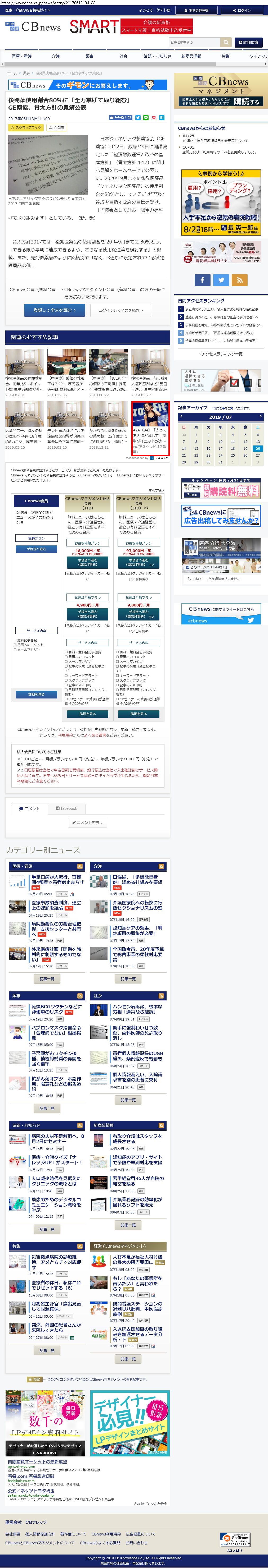Select date 20 in 2019/07 calendar
The width and height of the screenshot is (268, 1568).
(x=258, y=449)
